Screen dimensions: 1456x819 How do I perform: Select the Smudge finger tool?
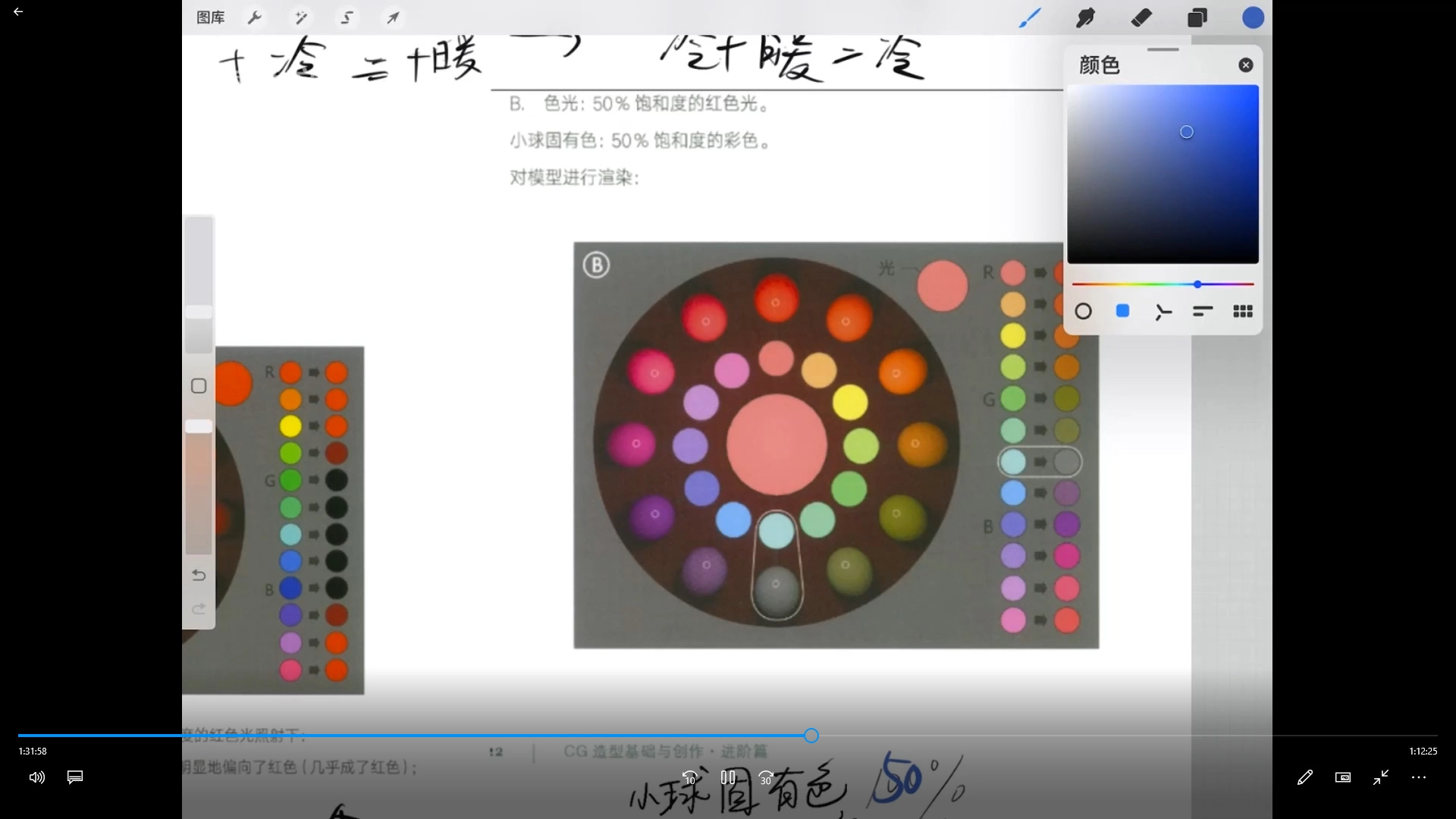pyautogui.click(x=1085, y=17)
